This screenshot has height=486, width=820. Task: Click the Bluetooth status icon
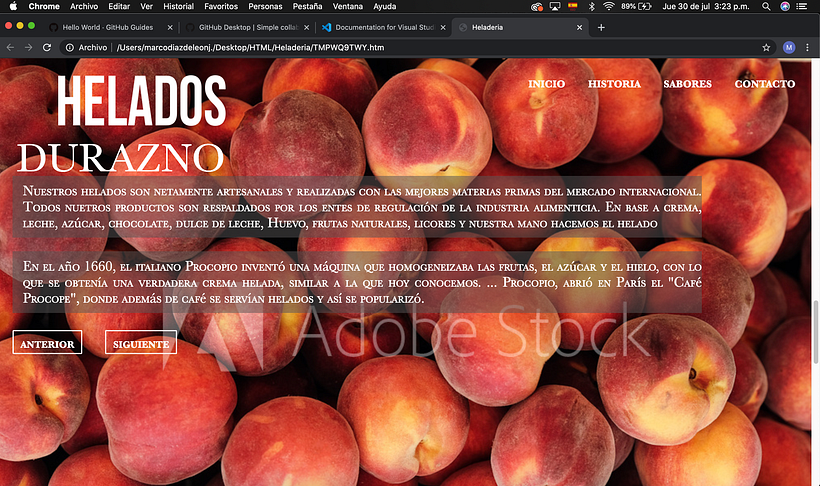tap(591, 6)
